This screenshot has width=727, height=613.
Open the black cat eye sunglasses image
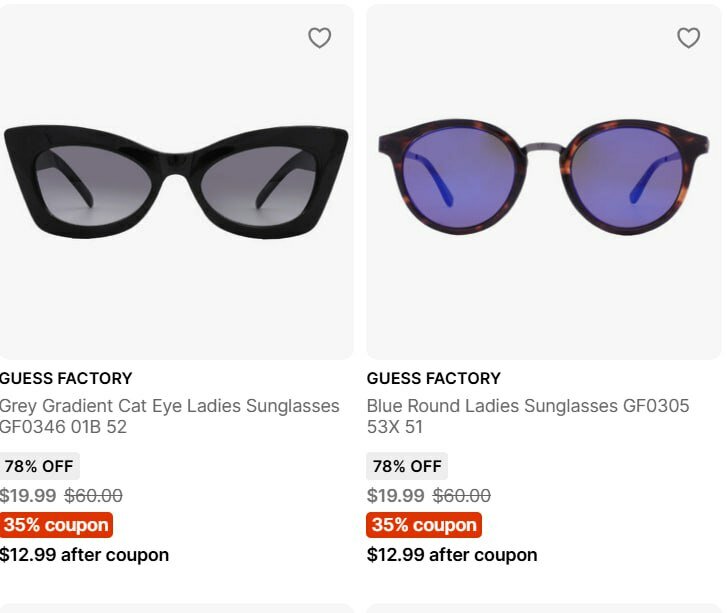[175, 180]
